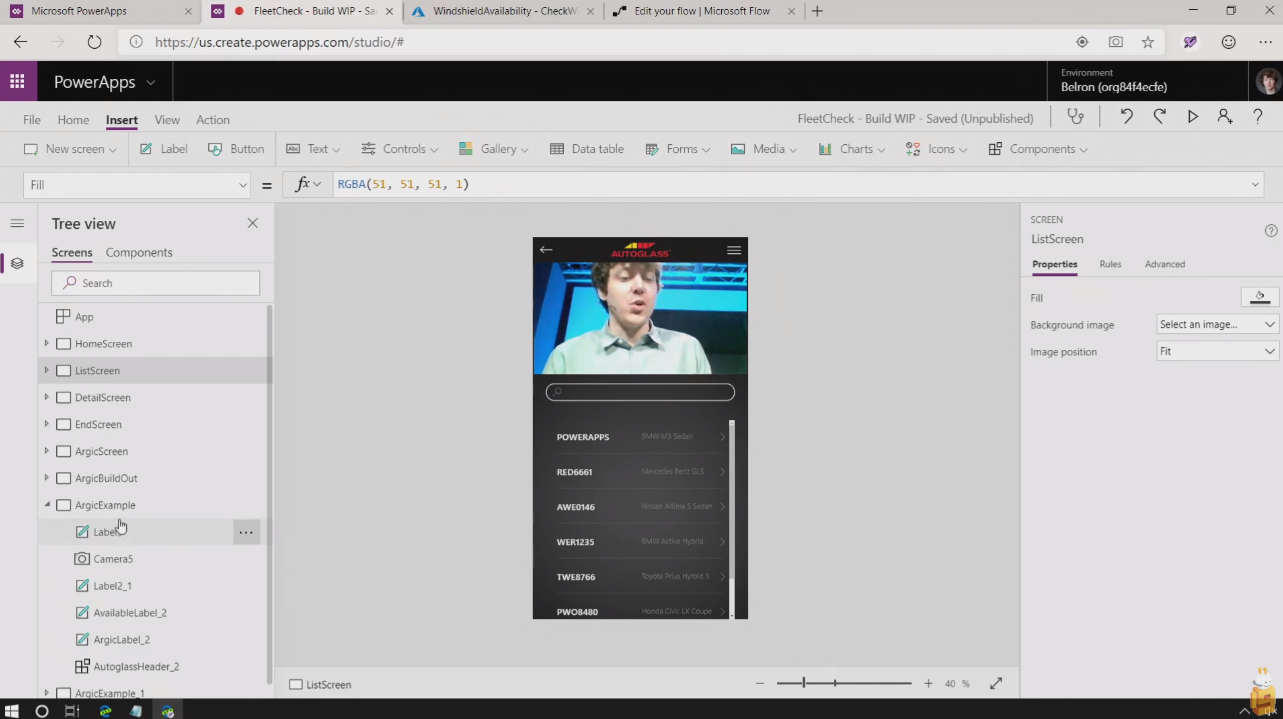Preview the app with play icon
1283x719 pixels.
coord(1192,117)
